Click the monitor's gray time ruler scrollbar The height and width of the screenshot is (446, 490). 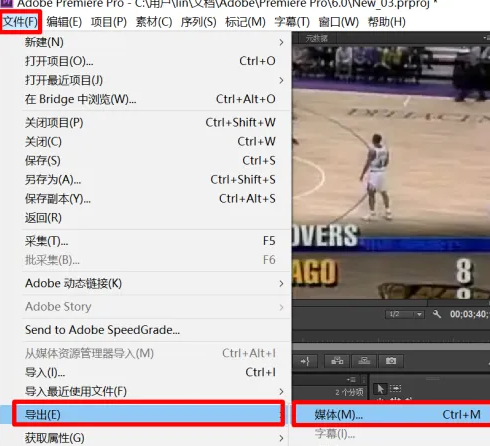click(391, 346)
